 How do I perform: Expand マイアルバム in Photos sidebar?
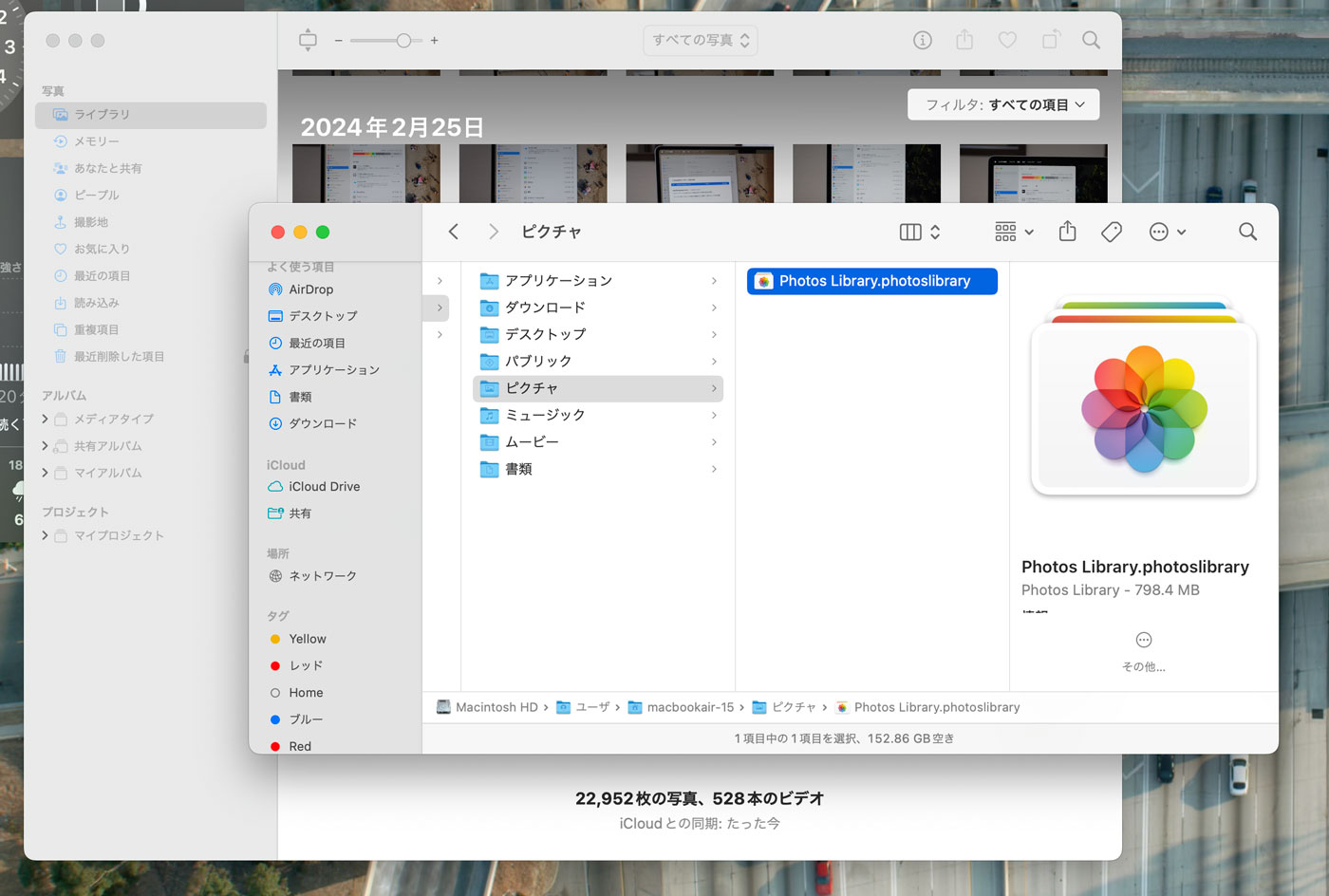(x=45, y=473)
